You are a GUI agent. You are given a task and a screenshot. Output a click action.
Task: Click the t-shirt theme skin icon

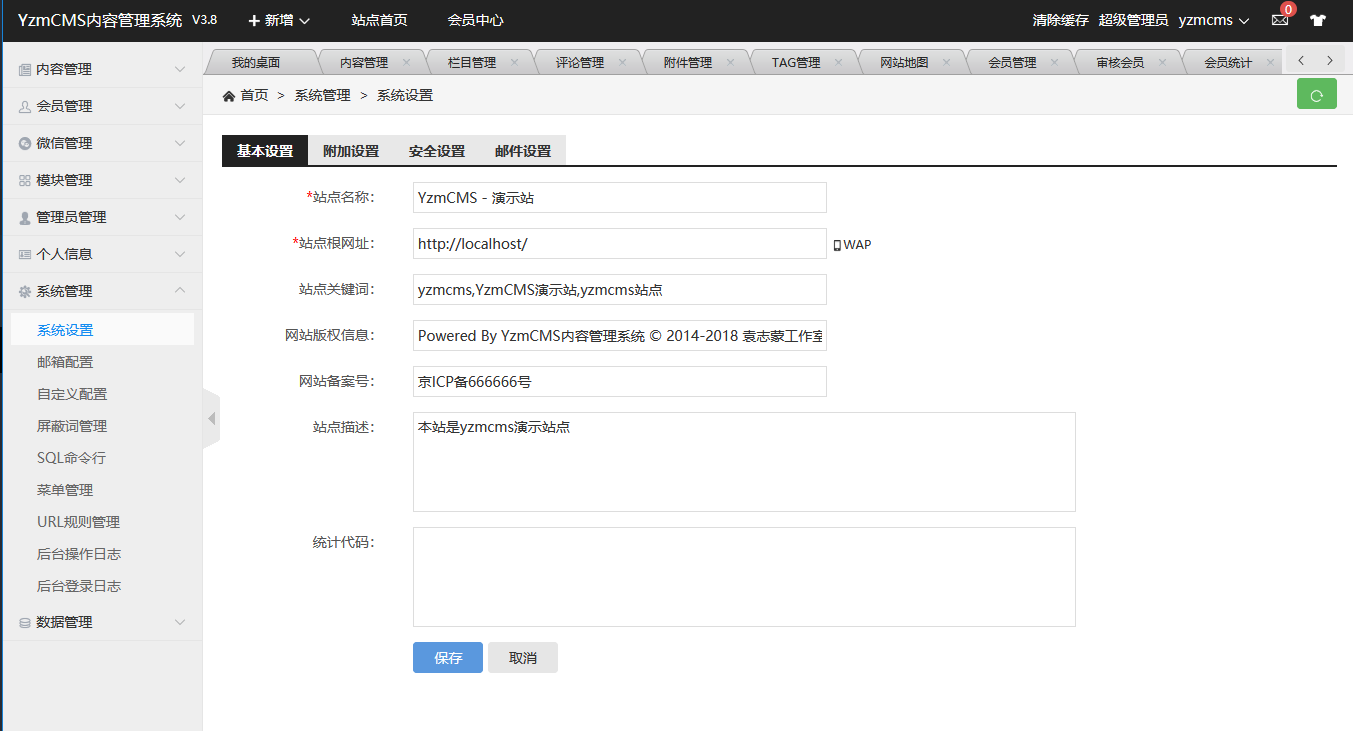tap(1317, 20)
